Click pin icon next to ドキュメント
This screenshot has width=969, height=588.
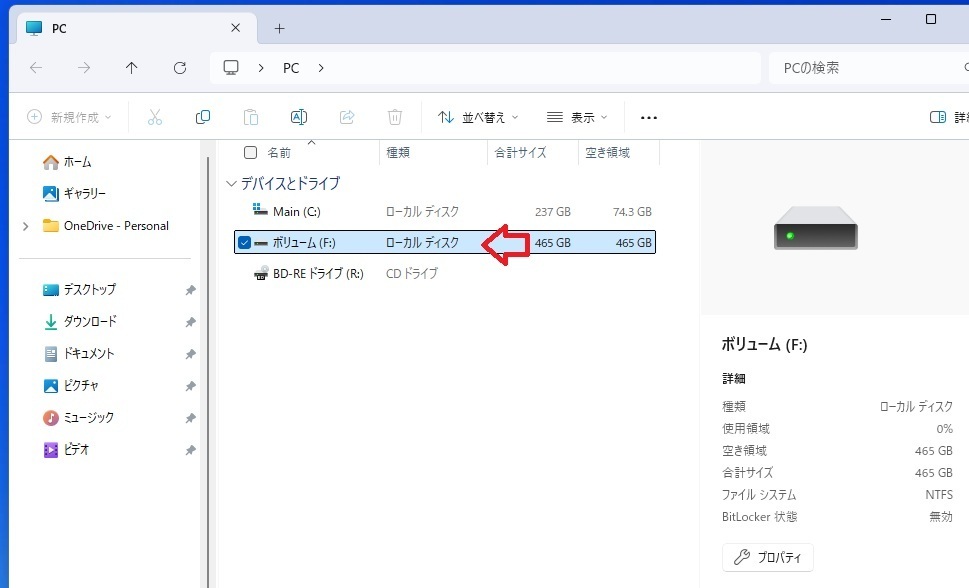190,354
